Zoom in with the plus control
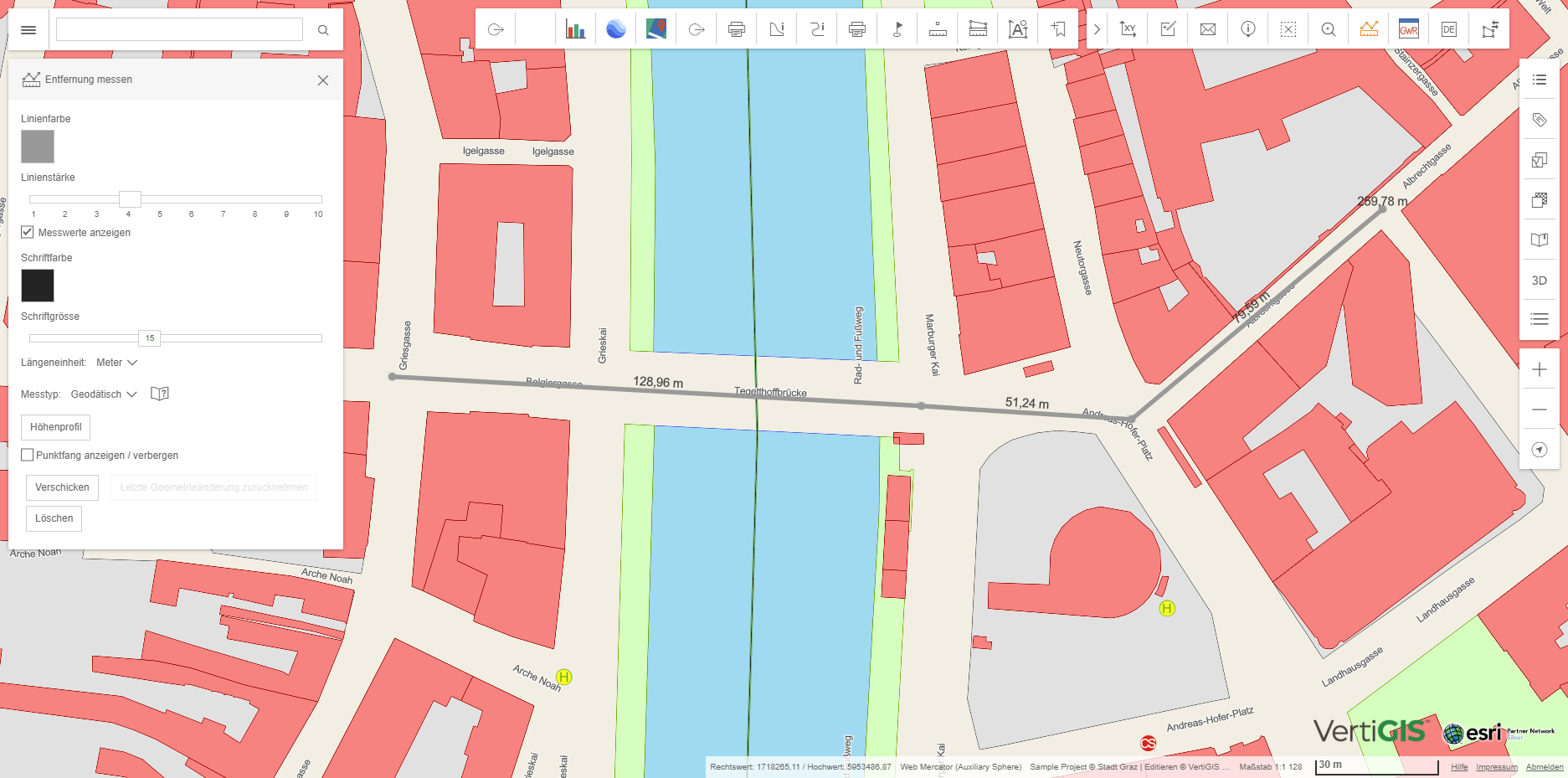The height and width of the screenshot is (778, 1568). 1539,368
